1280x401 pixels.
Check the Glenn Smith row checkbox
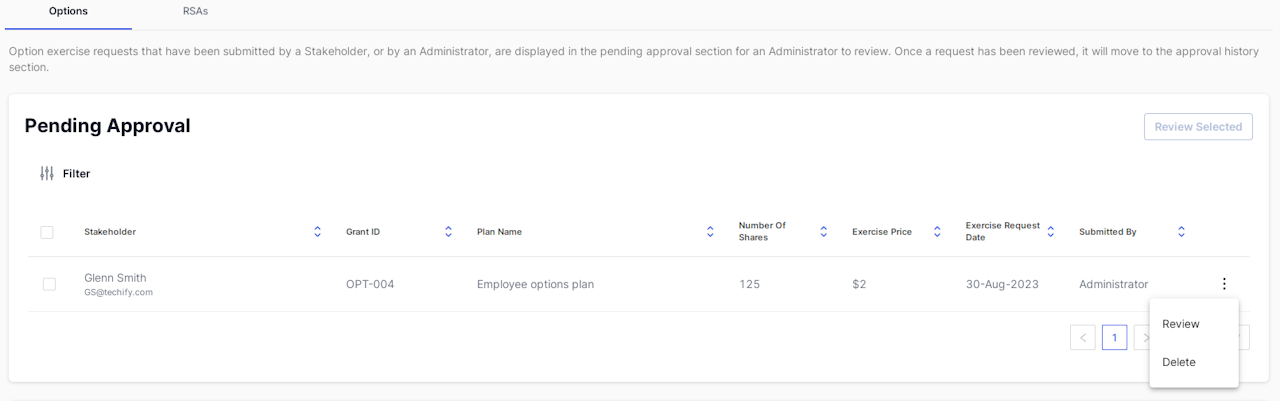pyautogui.click(x=49, y=284)
